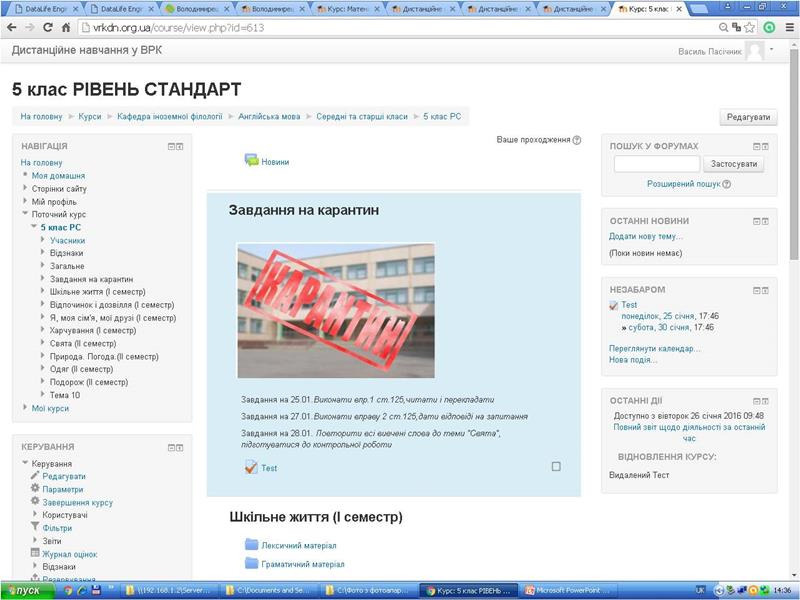This screenshot has height=600, width=800.
Task: Open the Моя домашня navigation link
Action: (58, 176)
